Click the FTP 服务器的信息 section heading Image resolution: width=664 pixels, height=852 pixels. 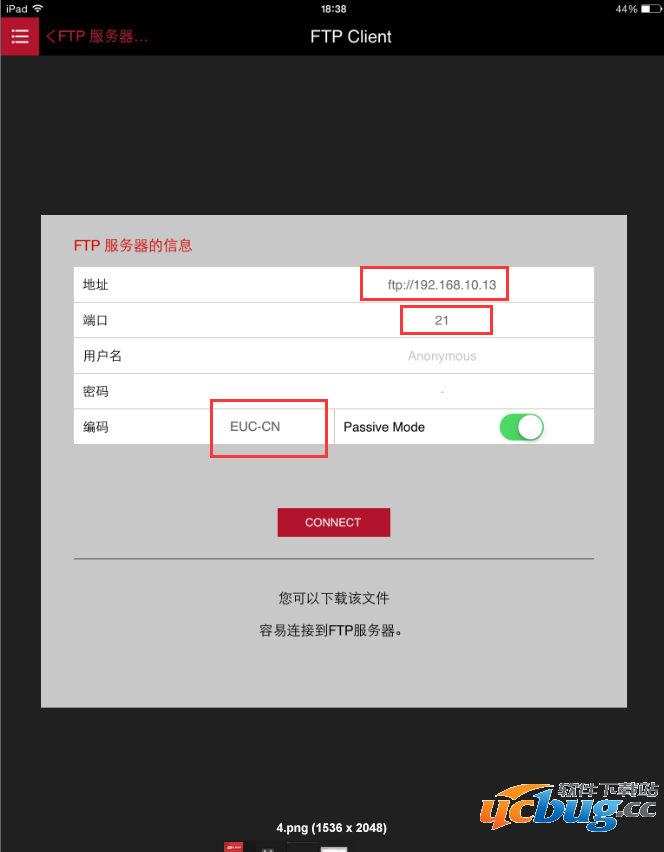[x=133, y=245]
